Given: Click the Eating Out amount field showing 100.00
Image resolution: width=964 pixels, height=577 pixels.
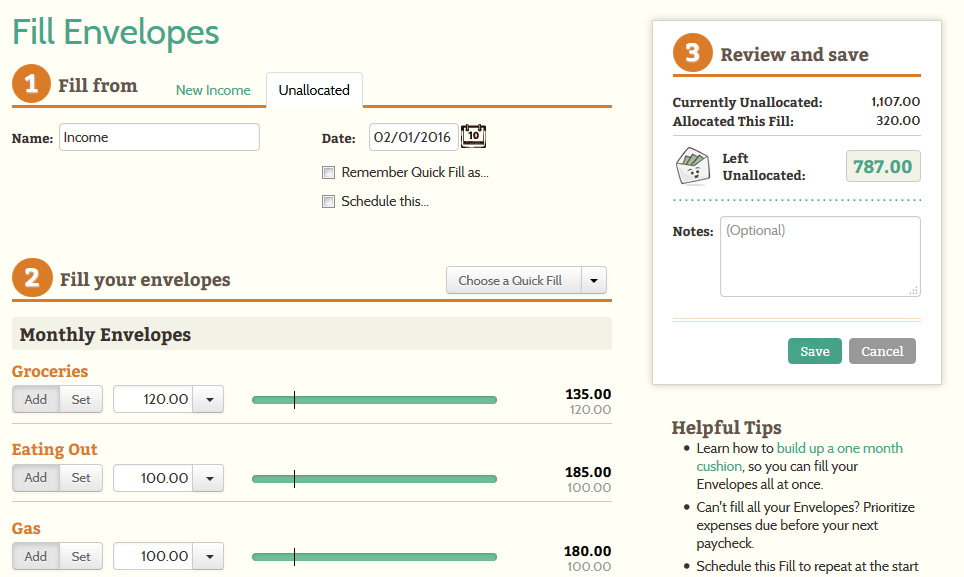Looking at the screenshot, I should [153, 478].
